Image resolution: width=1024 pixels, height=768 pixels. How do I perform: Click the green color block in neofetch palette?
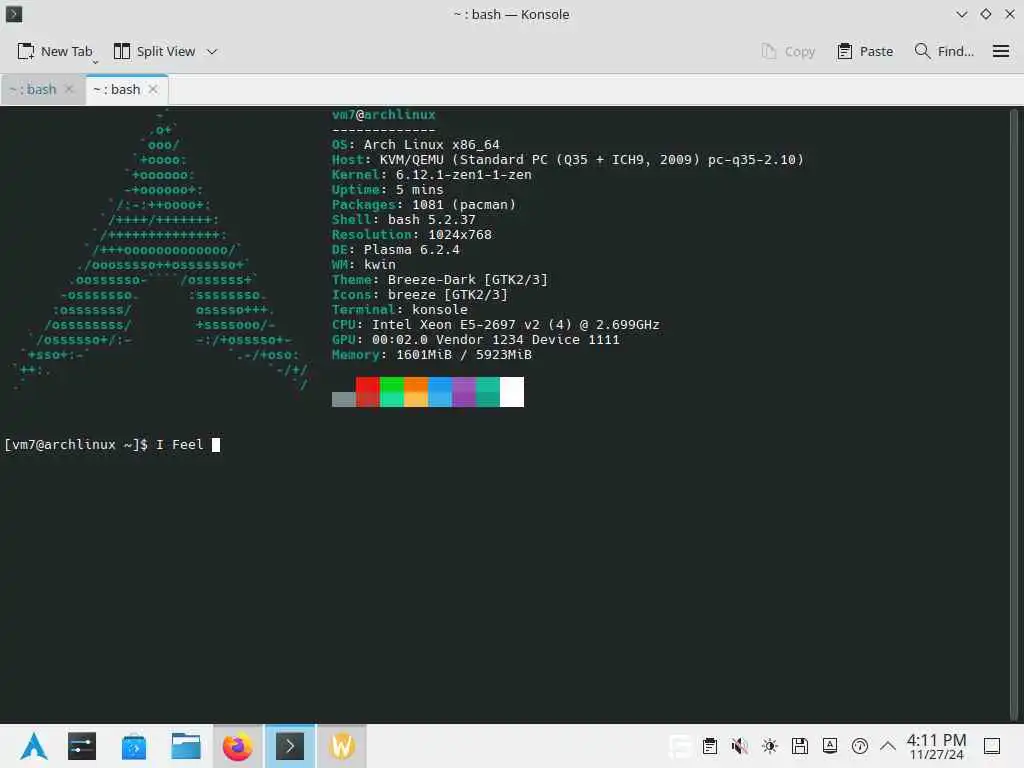[392, 392]
